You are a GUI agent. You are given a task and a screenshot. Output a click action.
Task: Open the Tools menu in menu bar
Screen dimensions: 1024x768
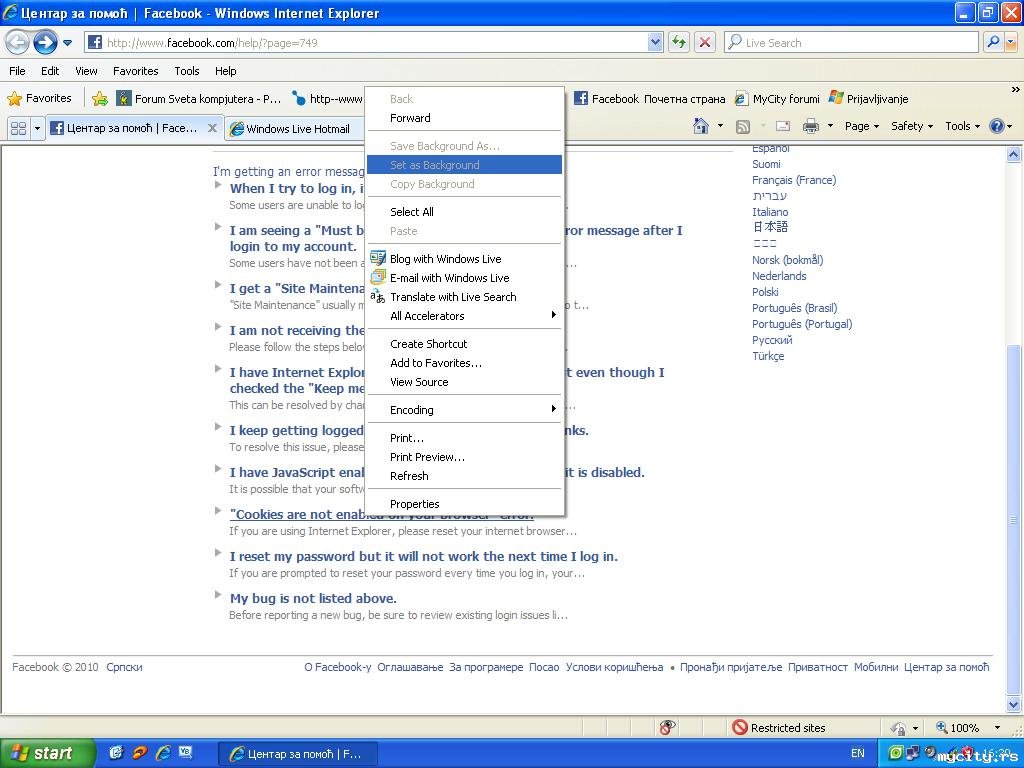point(187,71)
